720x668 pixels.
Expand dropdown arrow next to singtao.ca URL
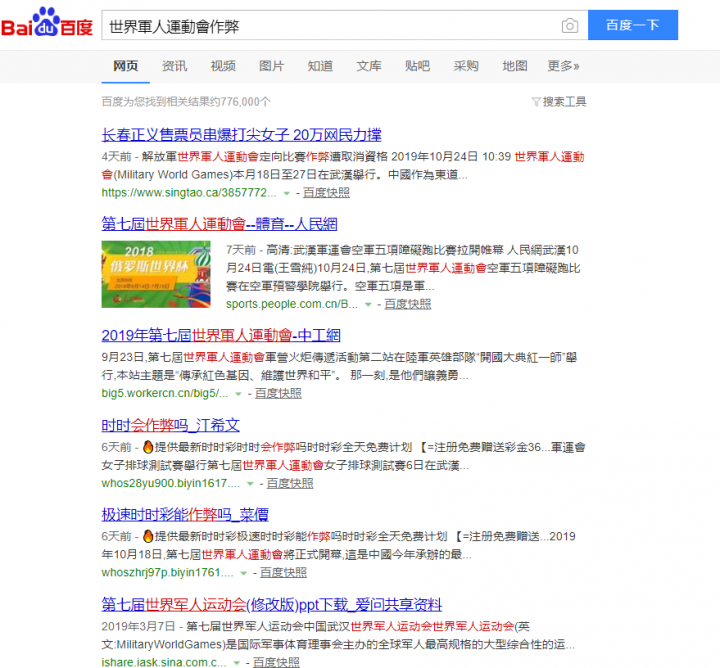(287, 193)
